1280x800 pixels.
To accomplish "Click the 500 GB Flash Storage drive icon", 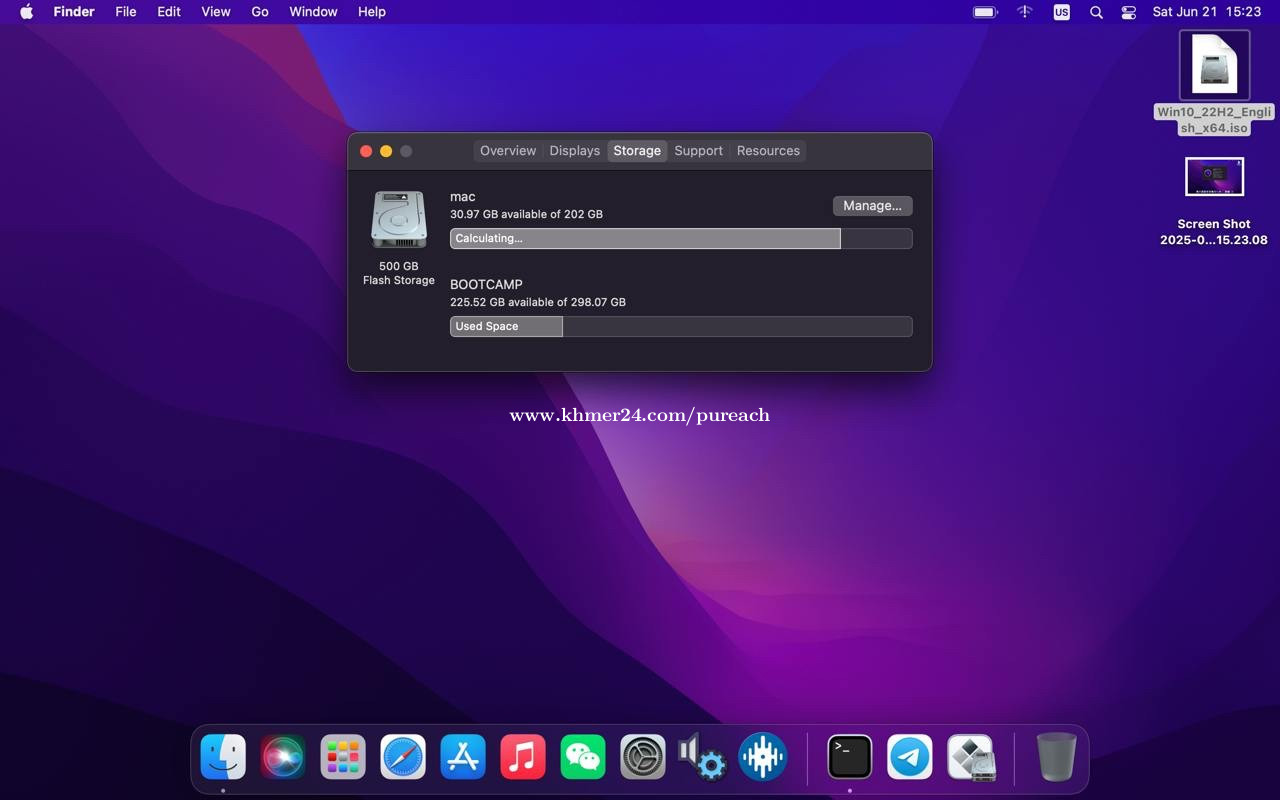I will [399, 219].
